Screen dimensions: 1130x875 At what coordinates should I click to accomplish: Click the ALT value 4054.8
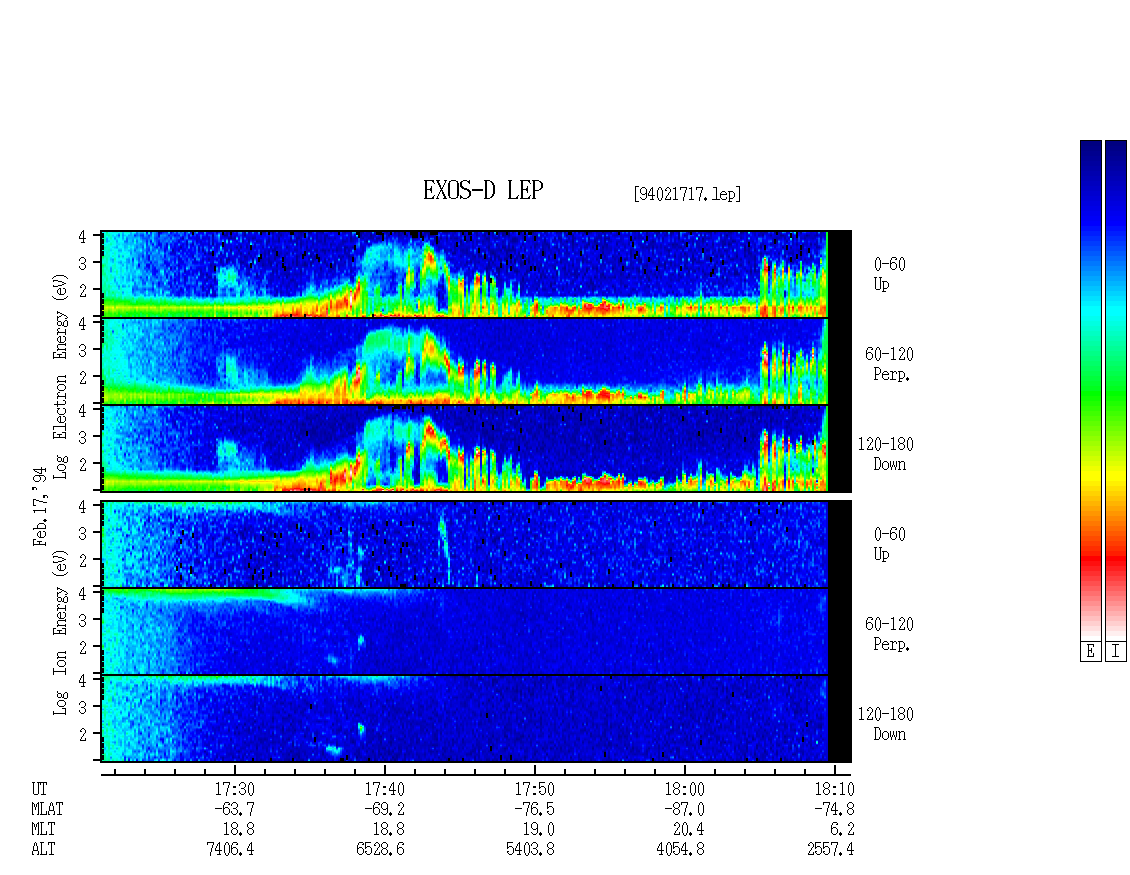680,850
